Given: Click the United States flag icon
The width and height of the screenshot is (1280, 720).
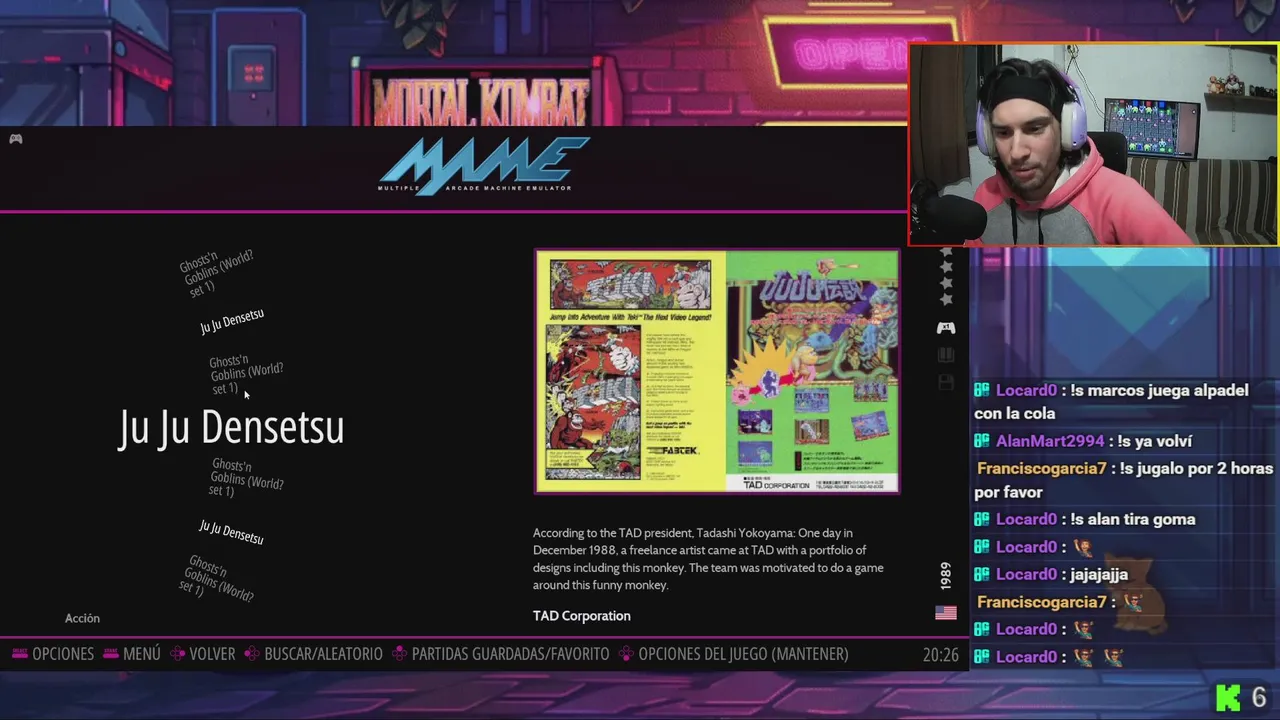Looking at the screenshot, I should tap(945, 613).
